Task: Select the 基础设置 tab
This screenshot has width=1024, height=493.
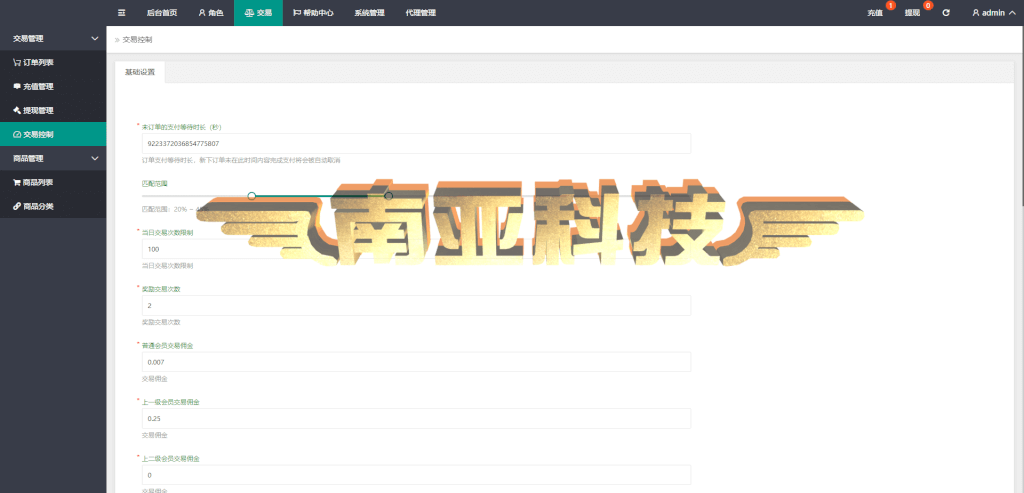Action: click(140, 72)
